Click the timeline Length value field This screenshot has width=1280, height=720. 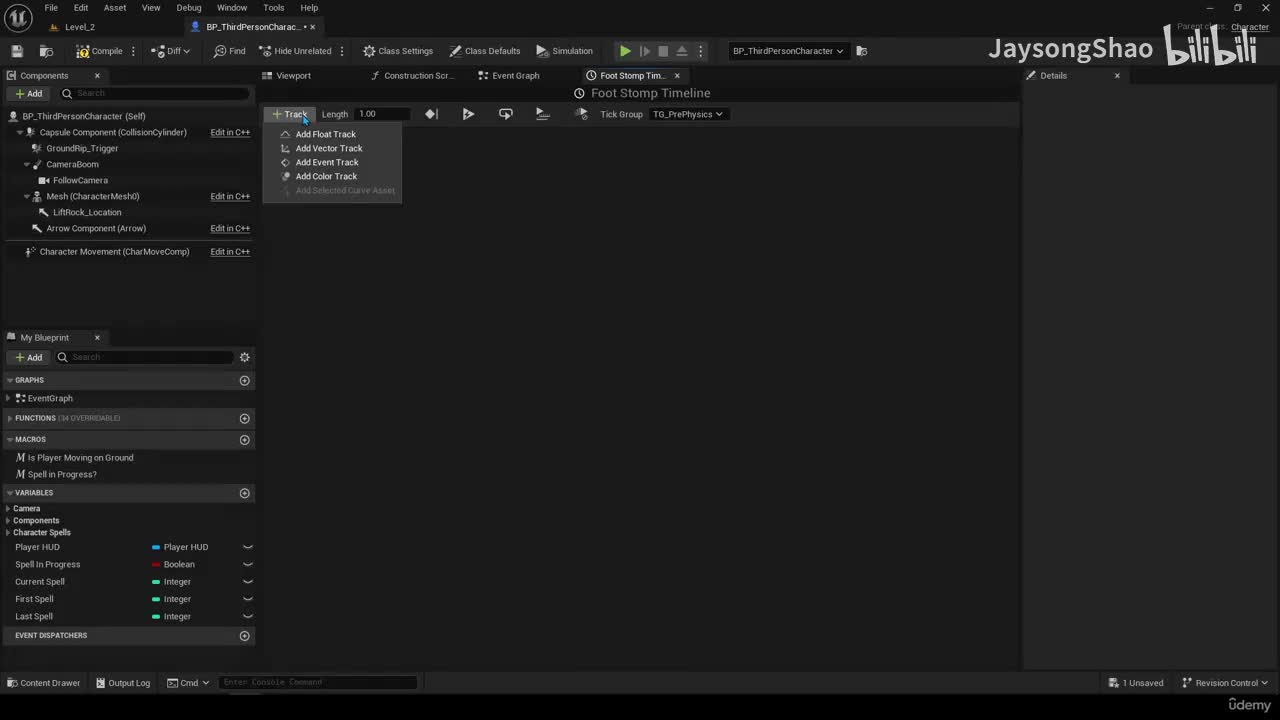384,114
